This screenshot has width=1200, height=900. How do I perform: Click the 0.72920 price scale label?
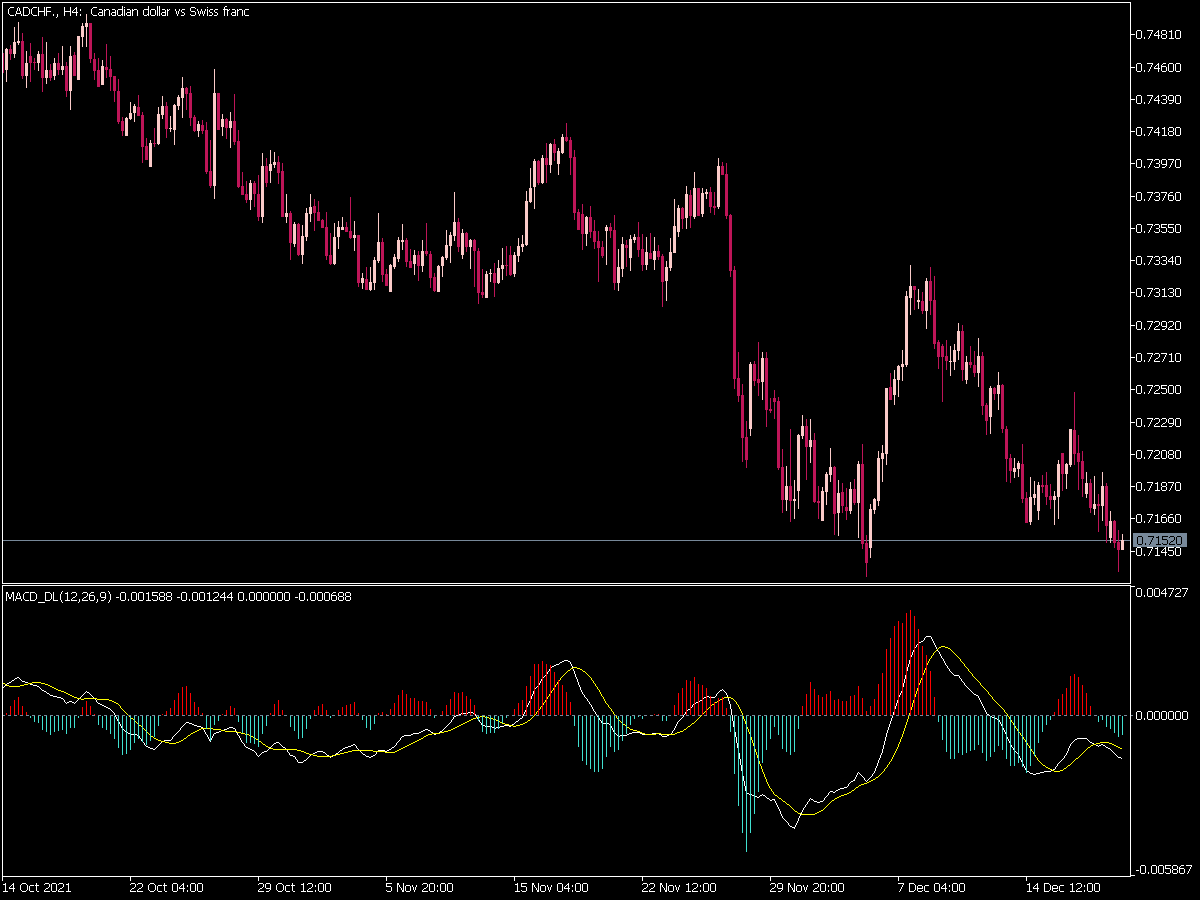pyautogui.click(x=1160, y=325)
